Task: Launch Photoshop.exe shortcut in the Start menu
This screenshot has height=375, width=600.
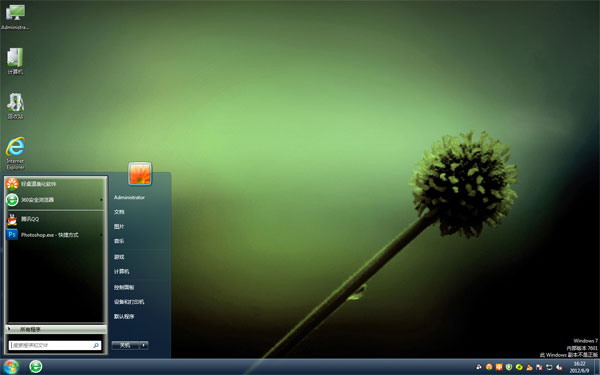Action: point(55,235)
